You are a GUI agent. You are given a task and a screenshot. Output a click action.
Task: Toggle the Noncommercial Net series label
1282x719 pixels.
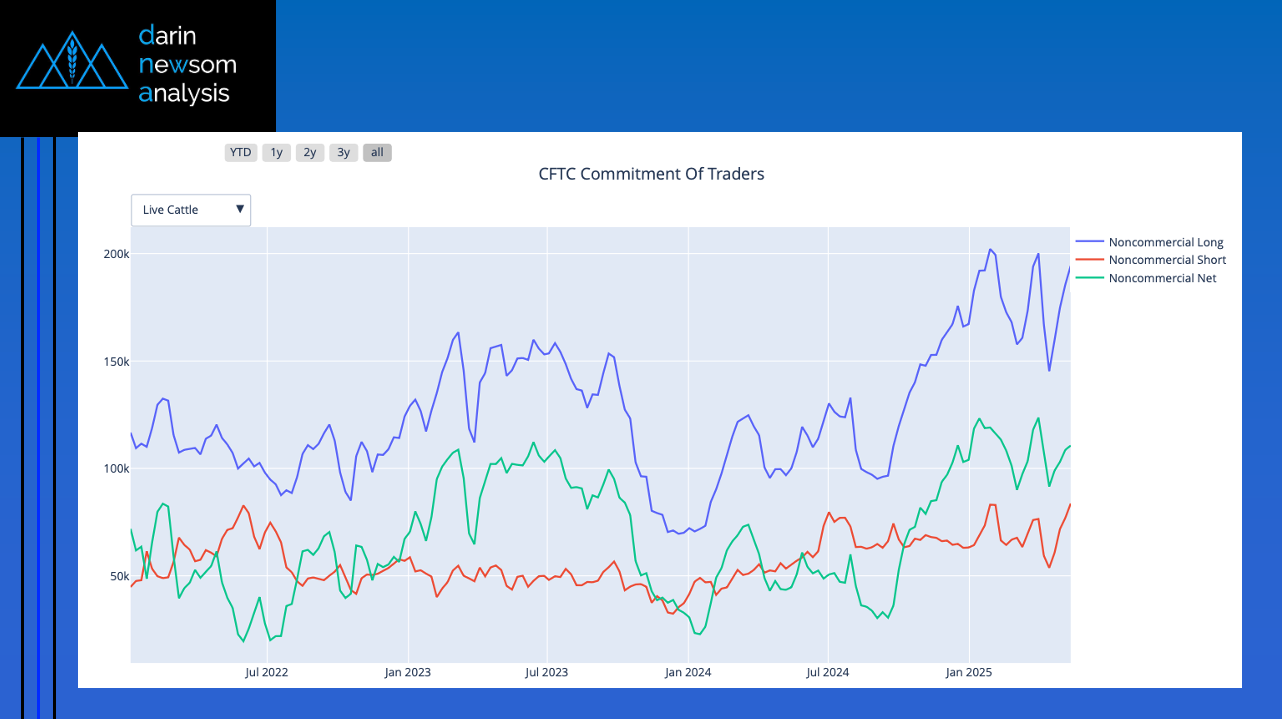(1162, 278)
